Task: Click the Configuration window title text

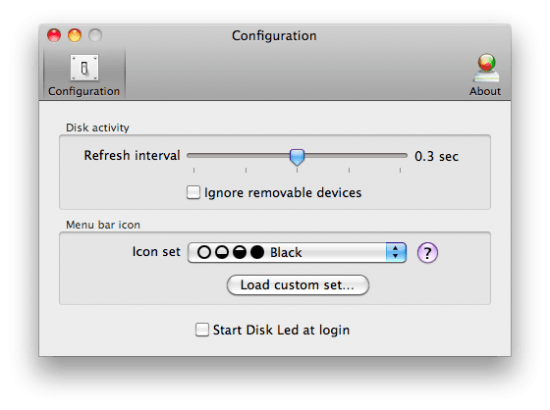Action: pyautogui.click(x=274, y=36)
